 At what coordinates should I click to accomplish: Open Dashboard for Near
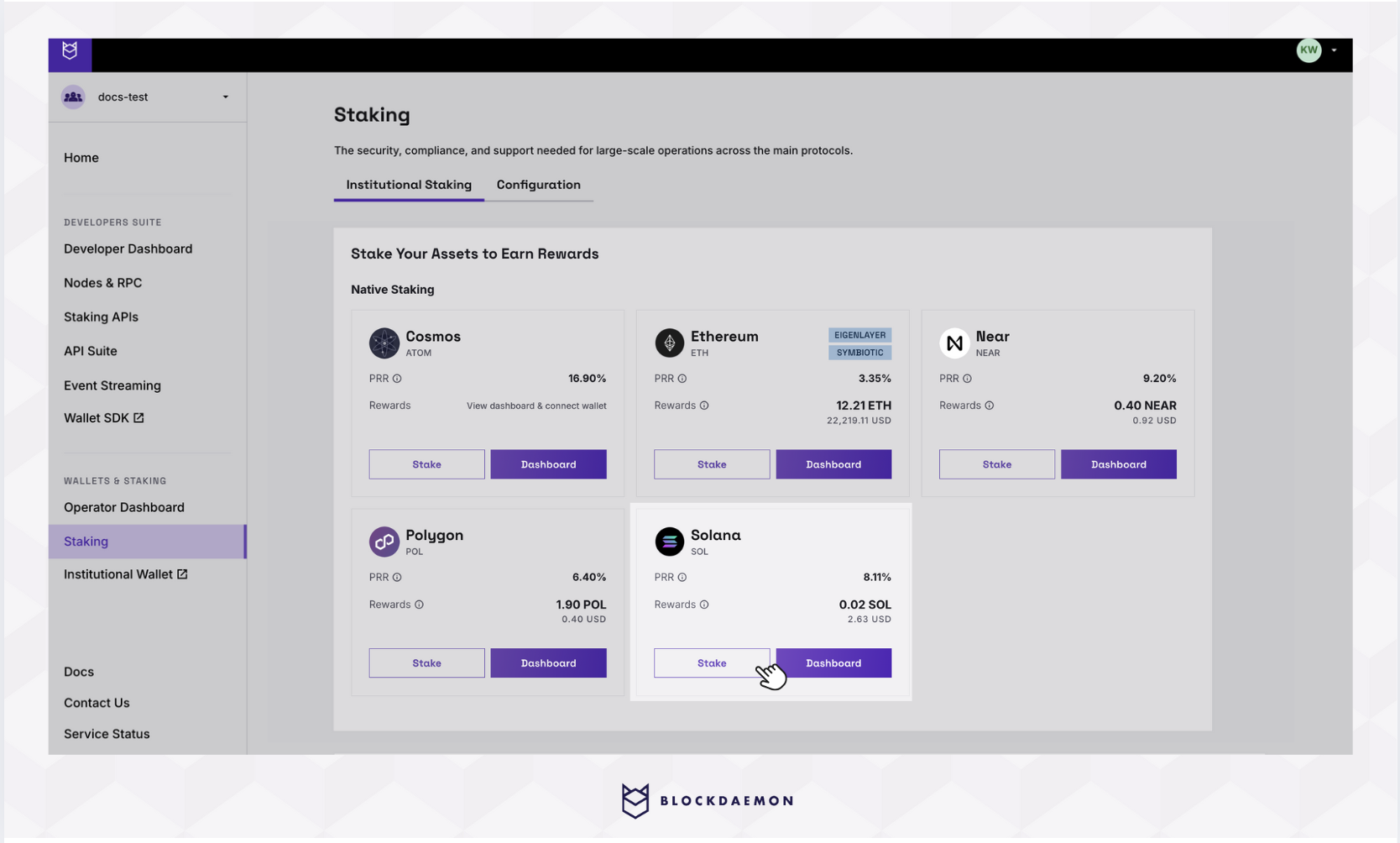pyautogui.click(x=1119, y=464)
